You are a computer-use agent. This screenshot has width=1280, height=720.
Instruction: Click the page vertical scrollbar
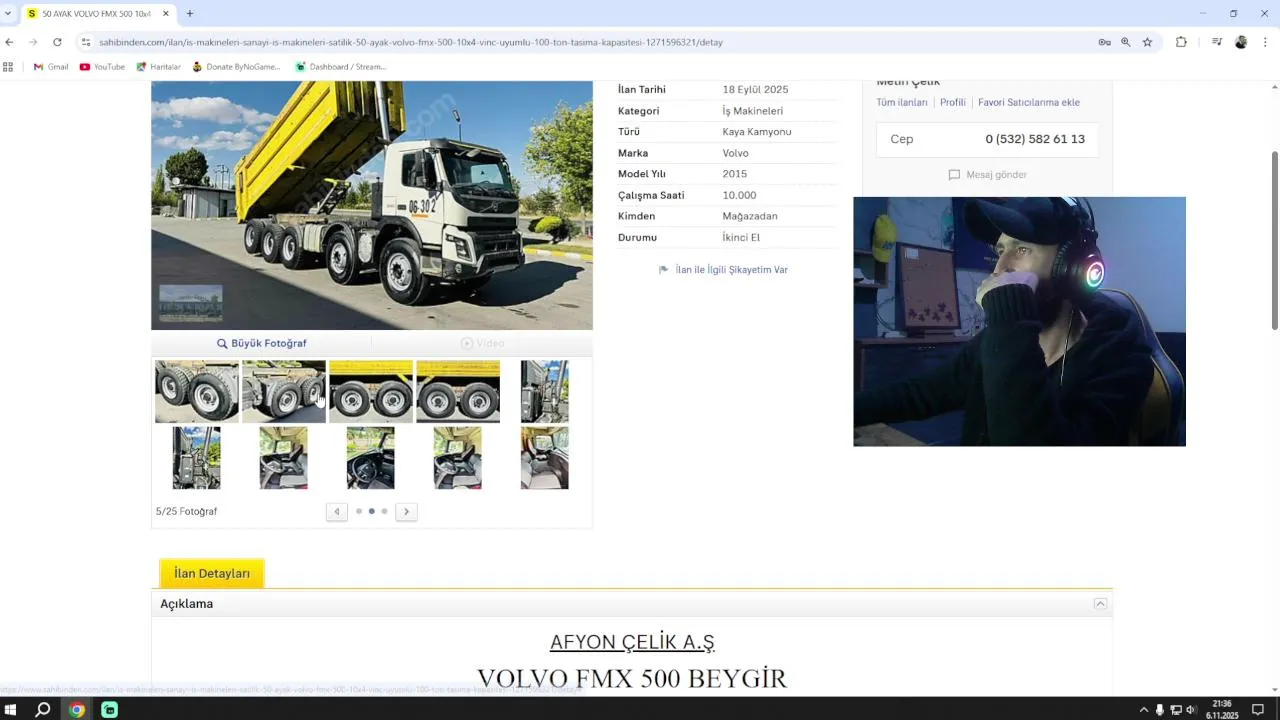point(1275,240)
